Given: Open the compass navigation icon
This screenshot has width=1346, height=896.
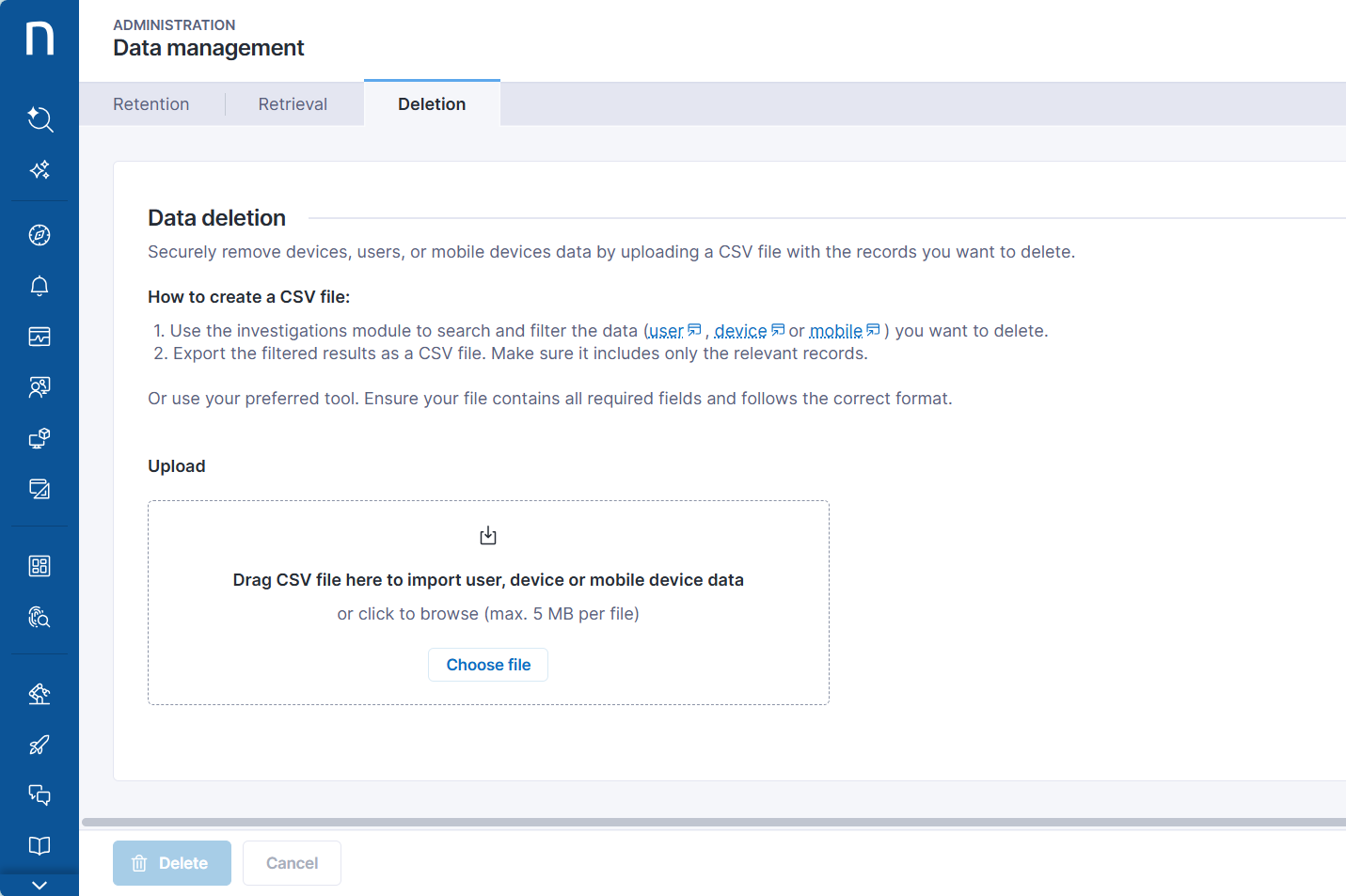Looking at the screenshot, I should click(x=40, y=235).
